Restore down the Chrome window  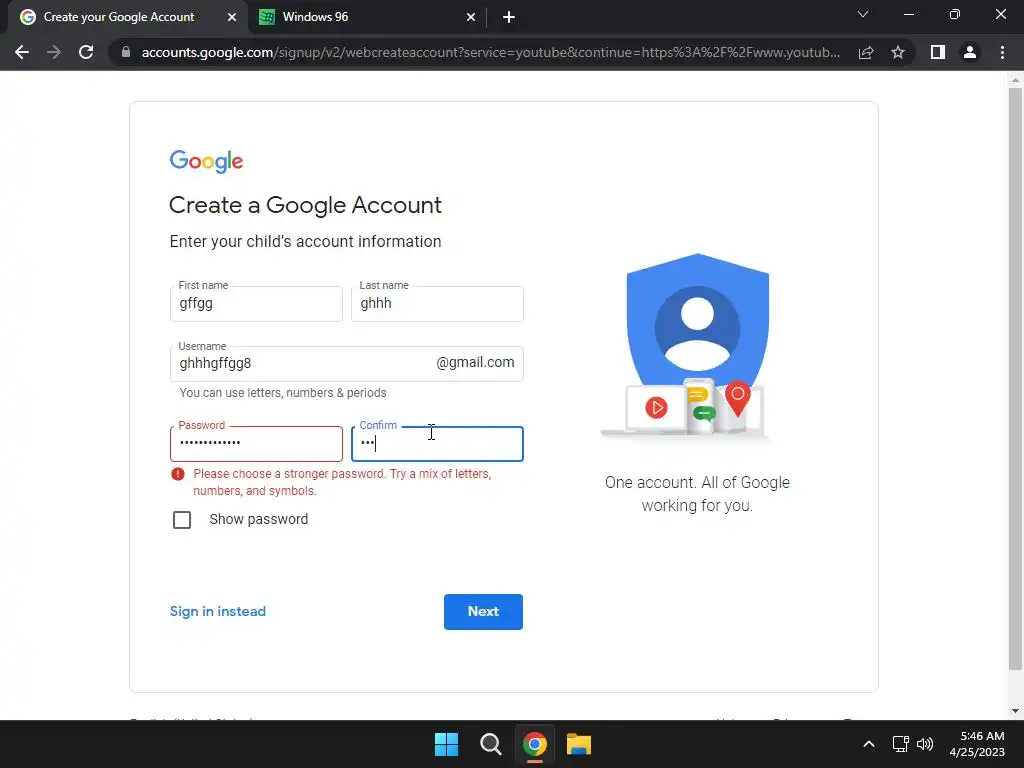(x=955, y=14)
